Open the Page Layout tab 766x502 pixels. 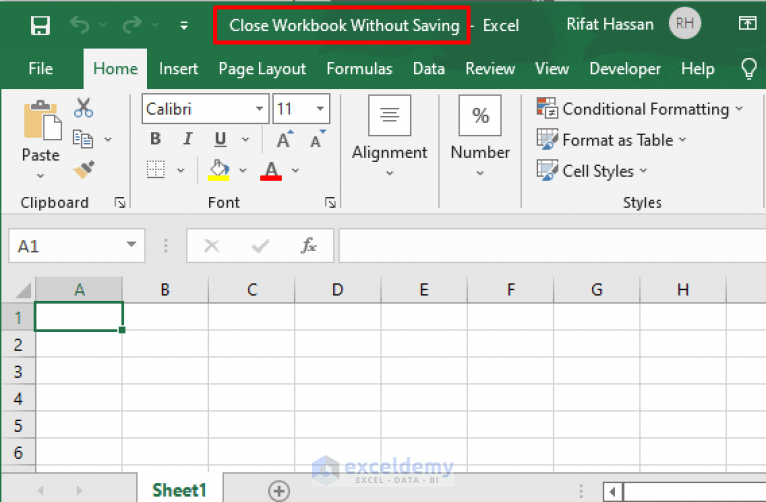[x=262, y=69]
